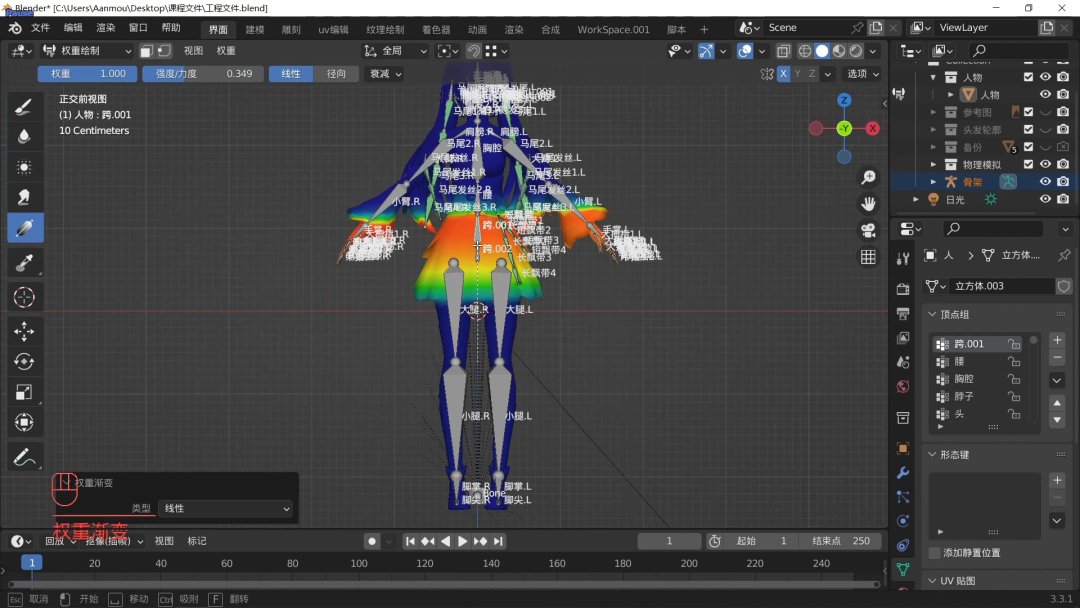Select the 径向 gradient type button
Viewport: 1080px width, 608px height.
(337, 74)
